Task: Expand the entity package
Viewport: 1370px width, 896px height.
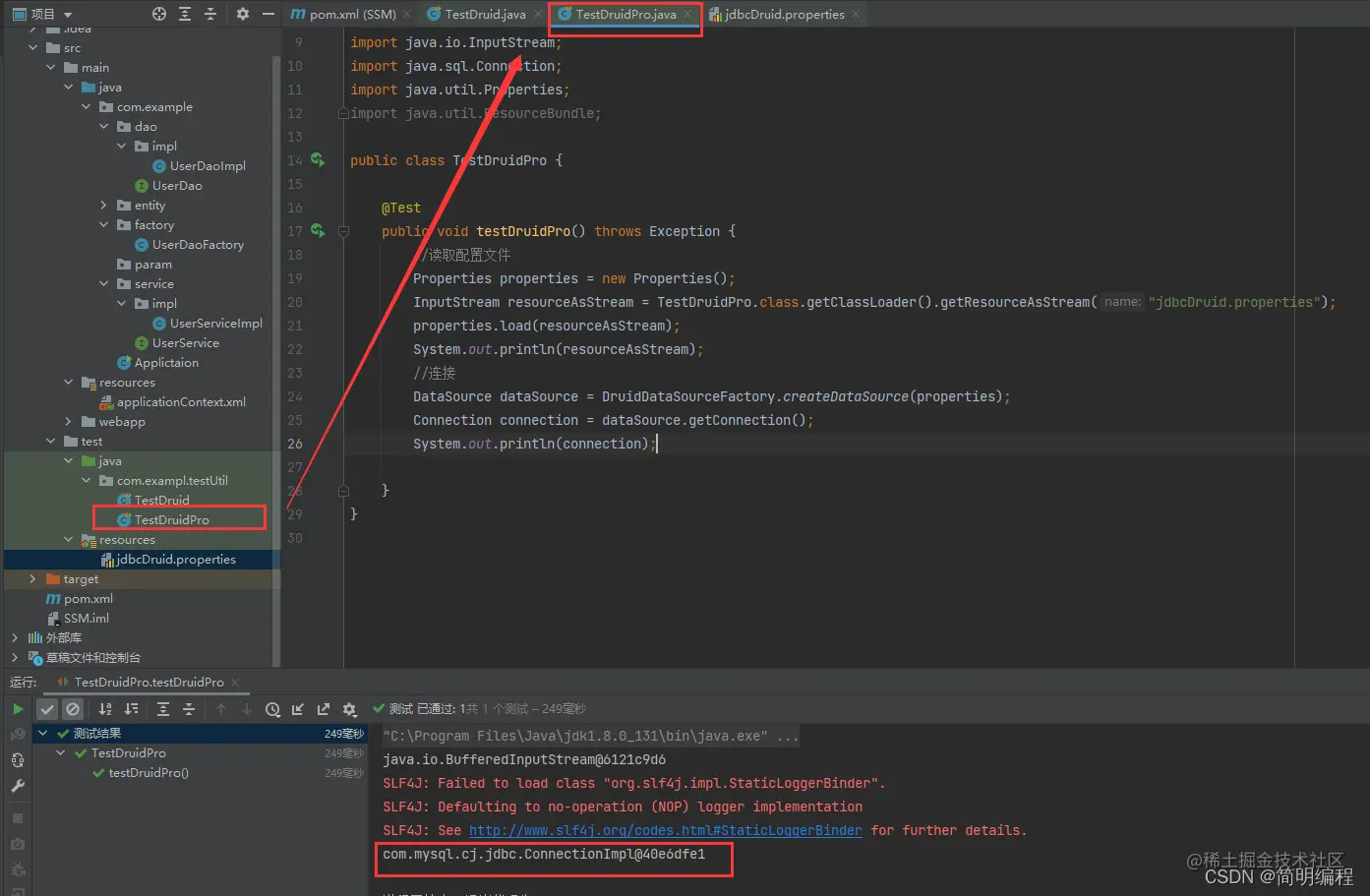Action: 103,205
